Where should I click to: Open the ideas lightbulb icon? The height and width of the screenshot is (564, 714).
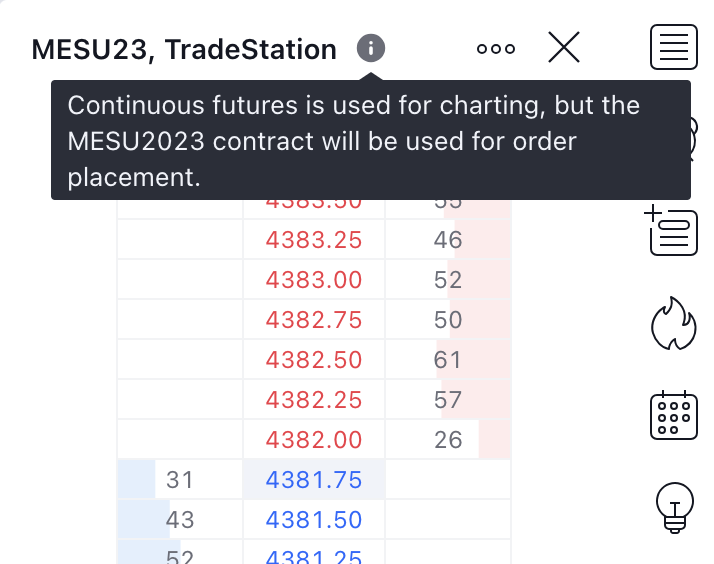click(x=674, y=505)
